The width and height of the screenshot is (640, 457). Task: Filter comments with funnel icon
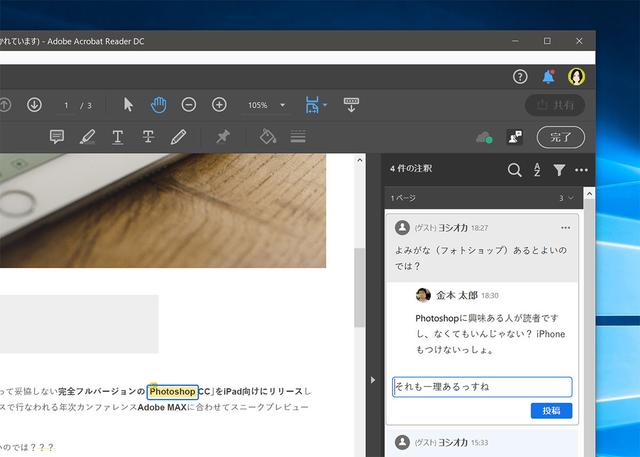coord(559,170)
